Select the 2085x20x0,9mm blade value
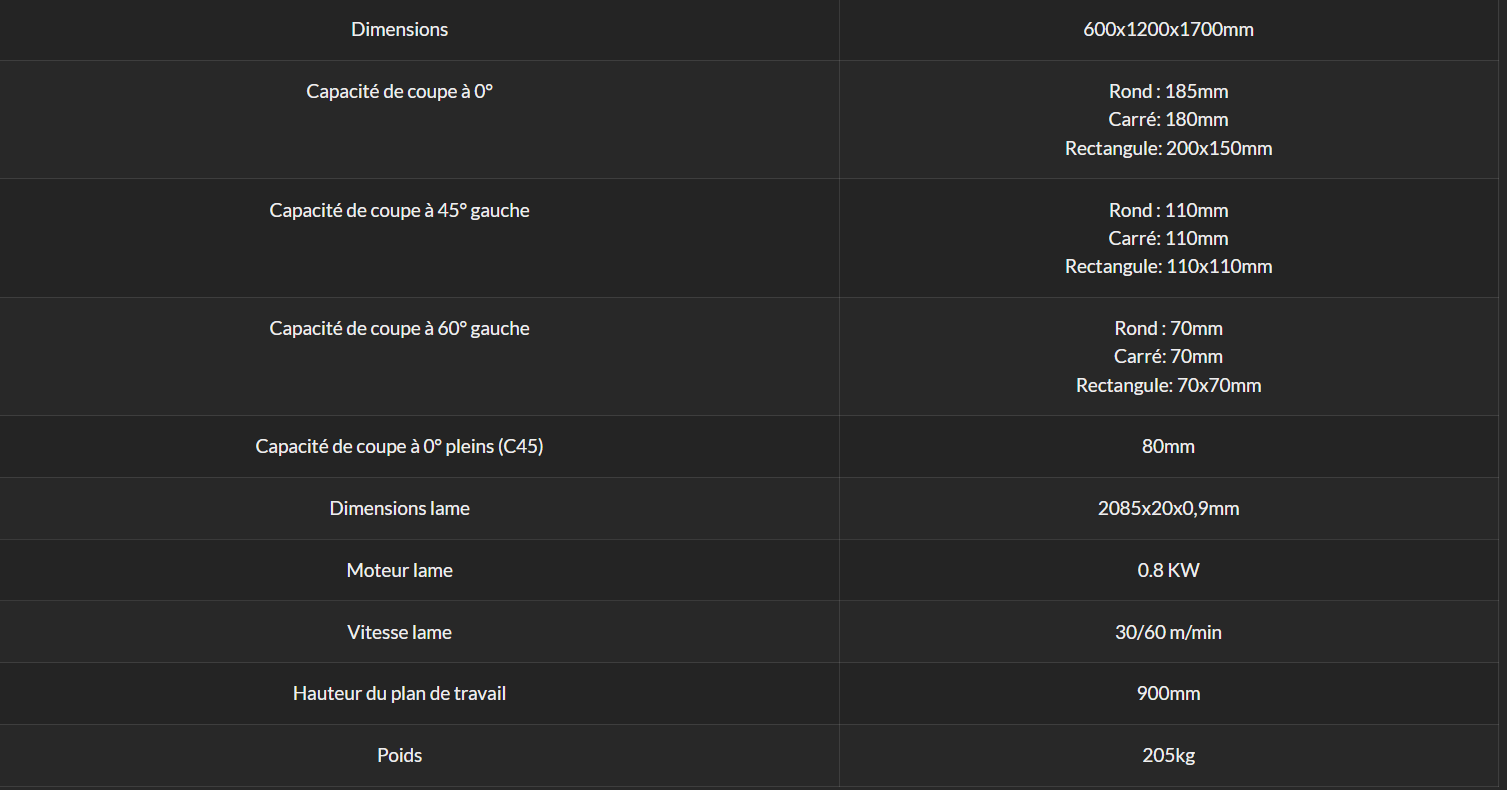This screenshot has height=790, width=1507. coord(1168,509)
